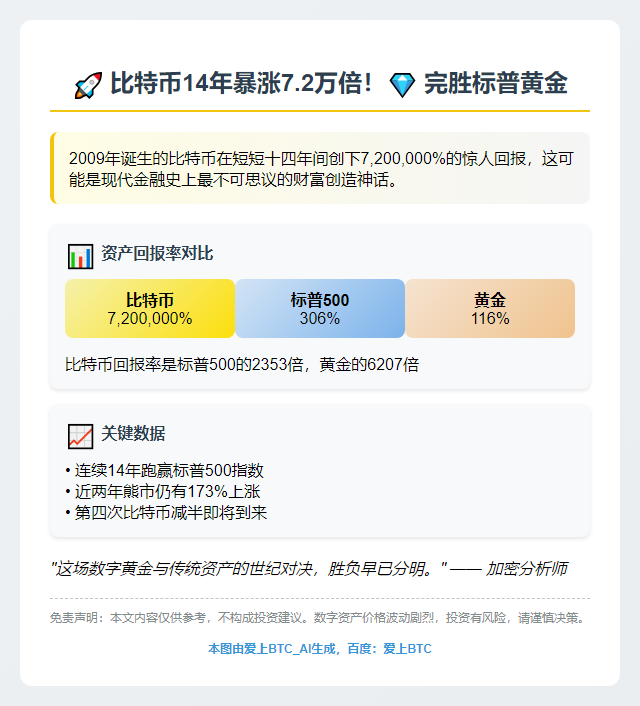The height and width of the screenshot is (706, 640).
Task: Click the headline 比特币14年暴涨7.2万倍
Action: point(241,84)
